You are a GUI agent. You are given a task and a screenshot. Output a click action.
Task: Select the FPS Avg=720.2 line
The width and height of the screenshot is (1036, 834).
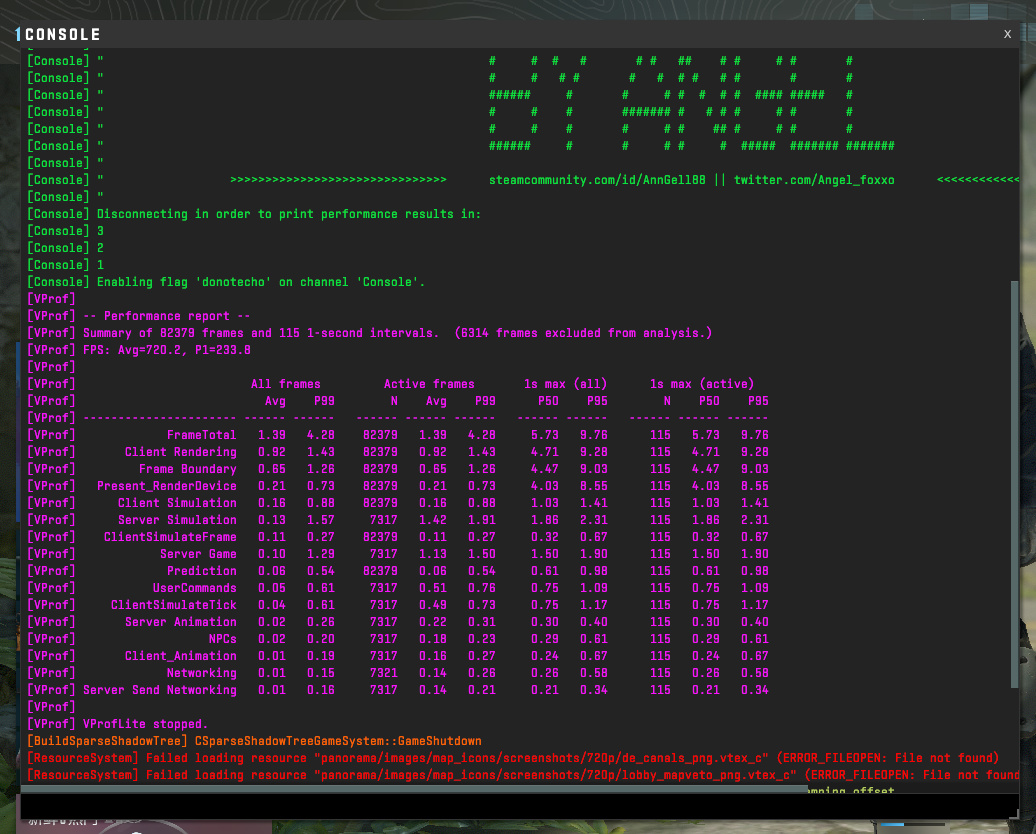pyautogui.click(x=139, y=350)
